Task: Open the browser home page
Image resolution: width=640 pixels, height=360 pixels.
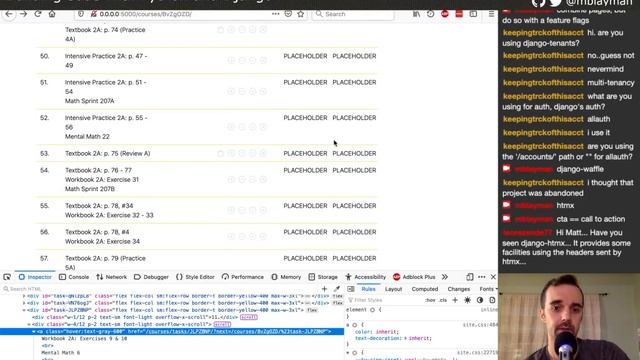Action: (52, 14)
